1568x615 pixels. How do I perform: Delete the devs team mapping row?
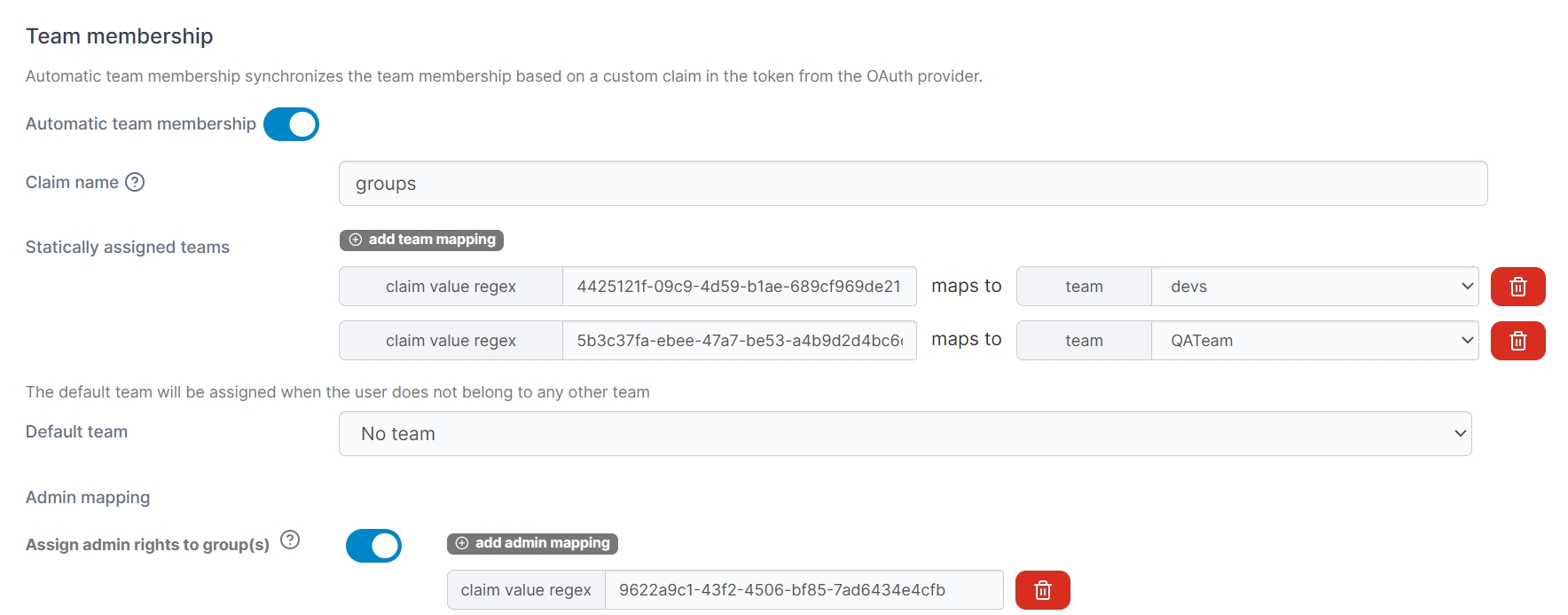tap(1517, 287)
